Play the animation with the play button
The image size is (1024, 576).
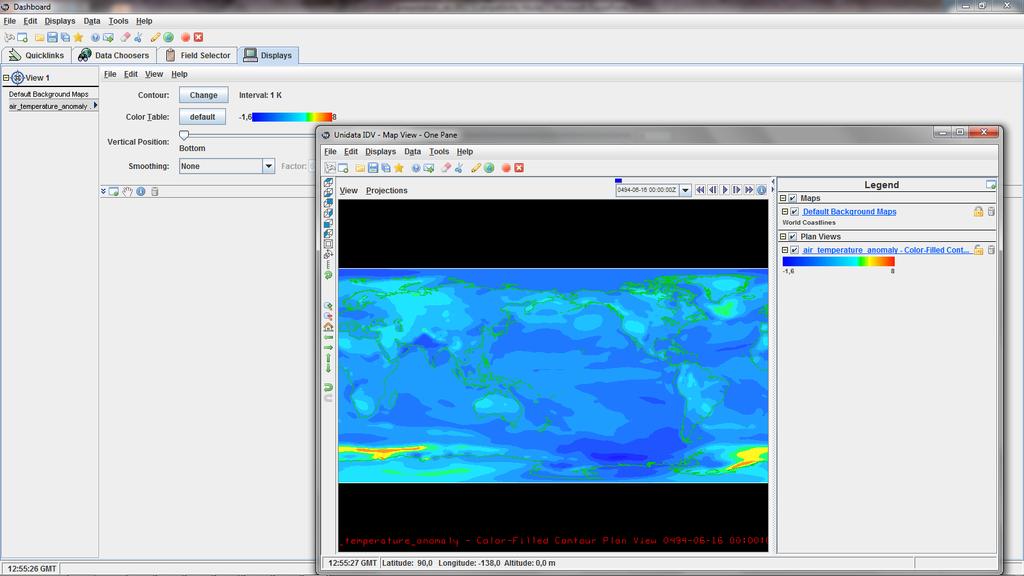(x=724, y=190)
